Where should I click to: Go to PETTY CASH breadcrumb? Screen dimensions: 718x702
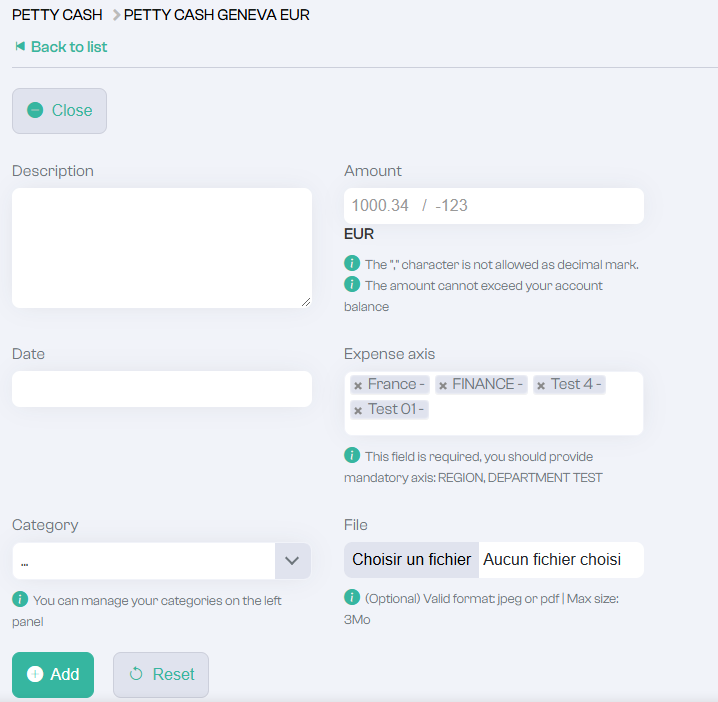(57, 15)
